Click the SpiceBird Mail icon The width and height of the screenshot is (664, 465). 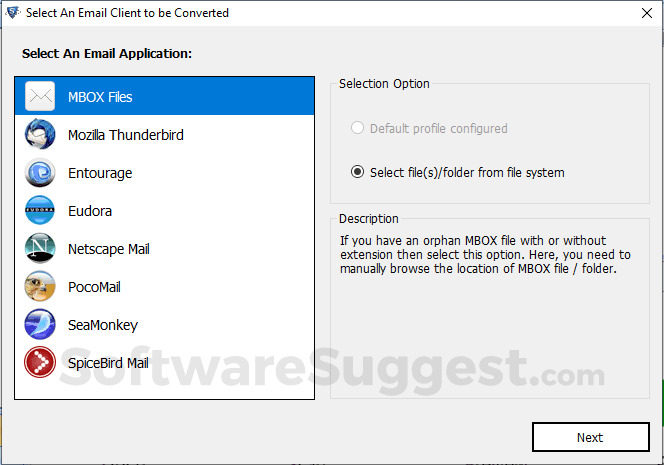pyautogui.click(x=40, y=363)
